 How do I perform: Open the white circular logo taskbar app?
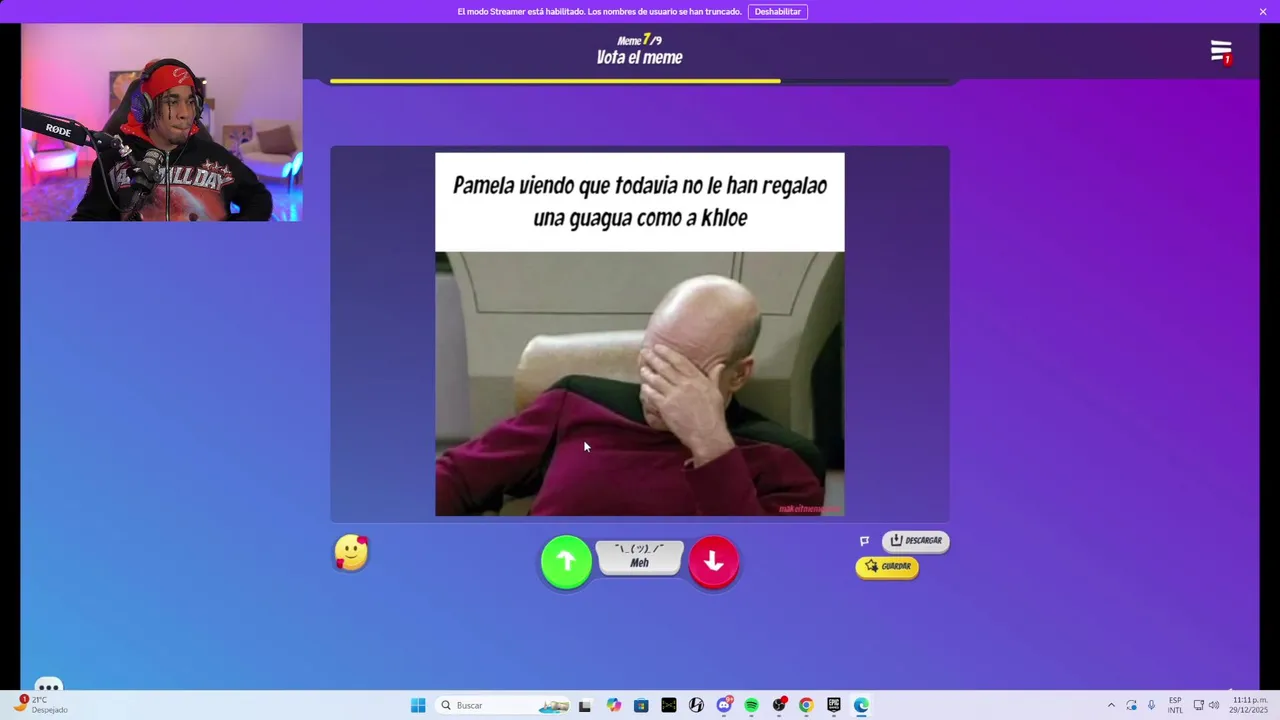pyautogui.click(x=696, y=705)
